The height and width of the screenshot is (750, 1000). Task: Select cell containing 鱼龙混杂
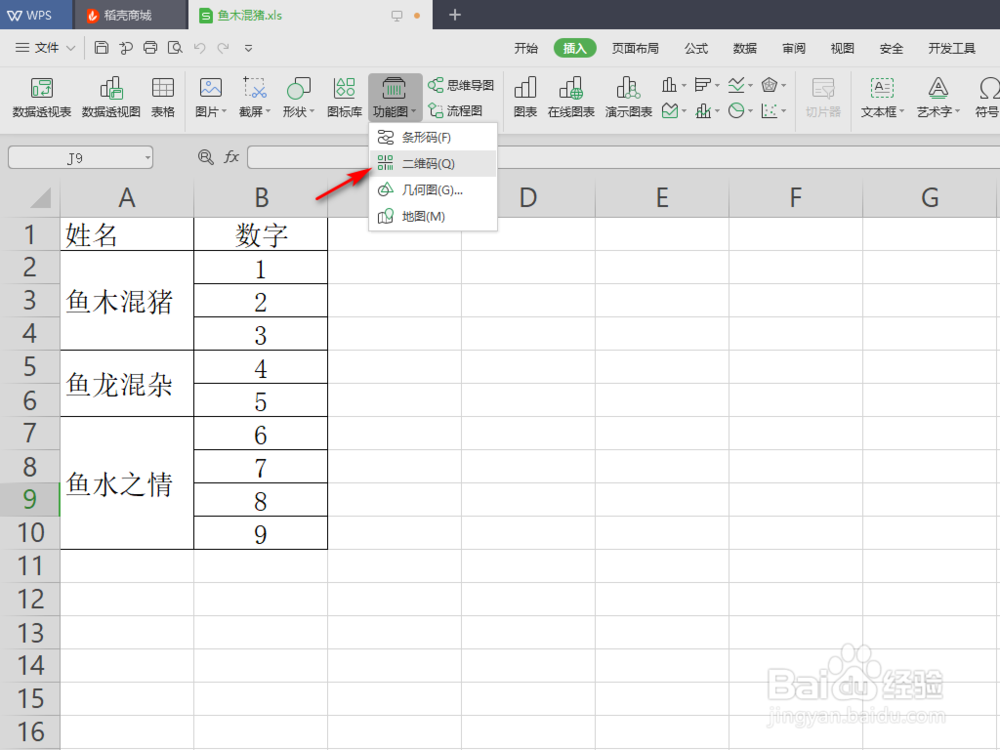(x=127, y=383)
